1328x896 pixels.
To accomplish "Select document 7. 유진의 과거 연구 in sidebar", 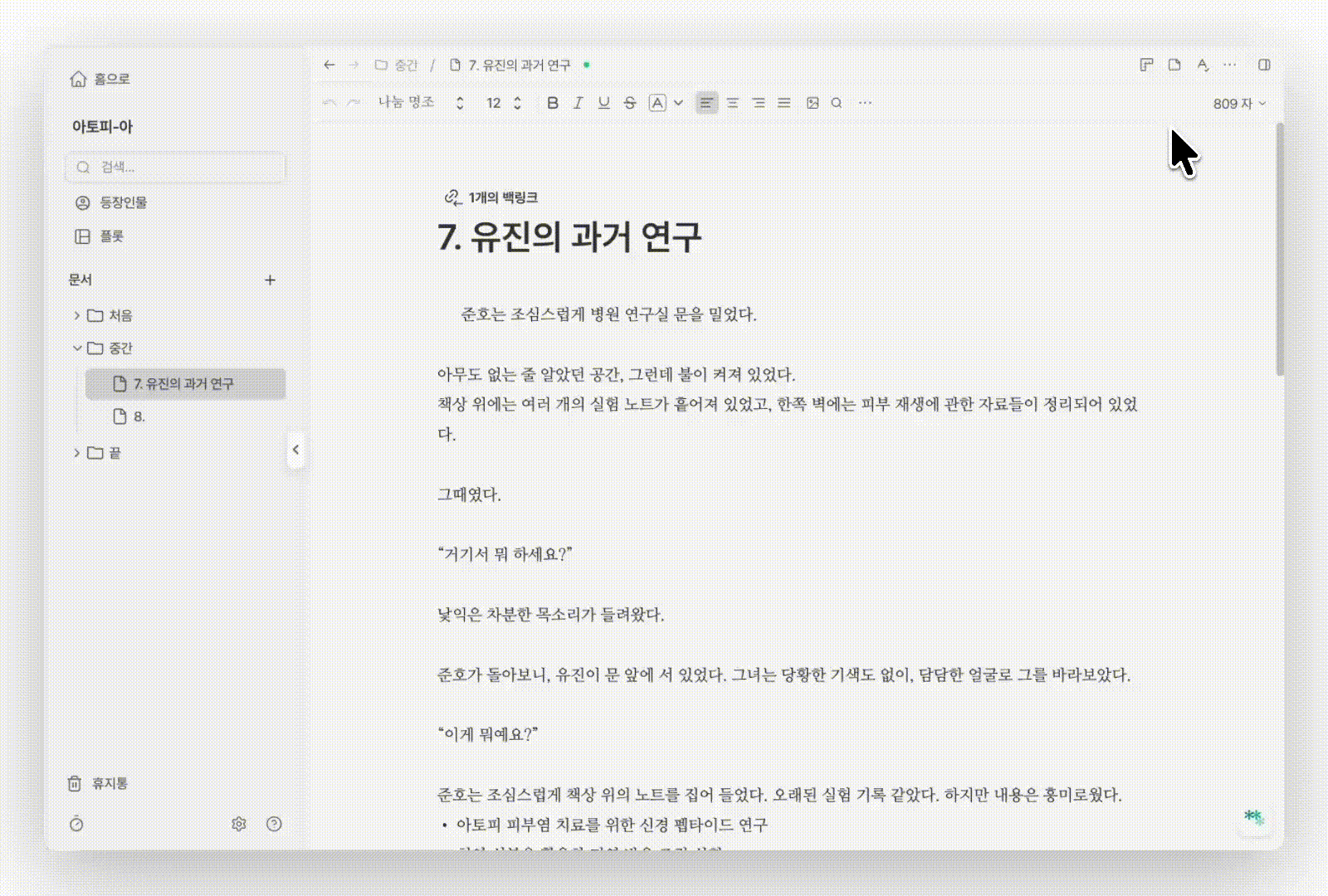I will (186, 384).
